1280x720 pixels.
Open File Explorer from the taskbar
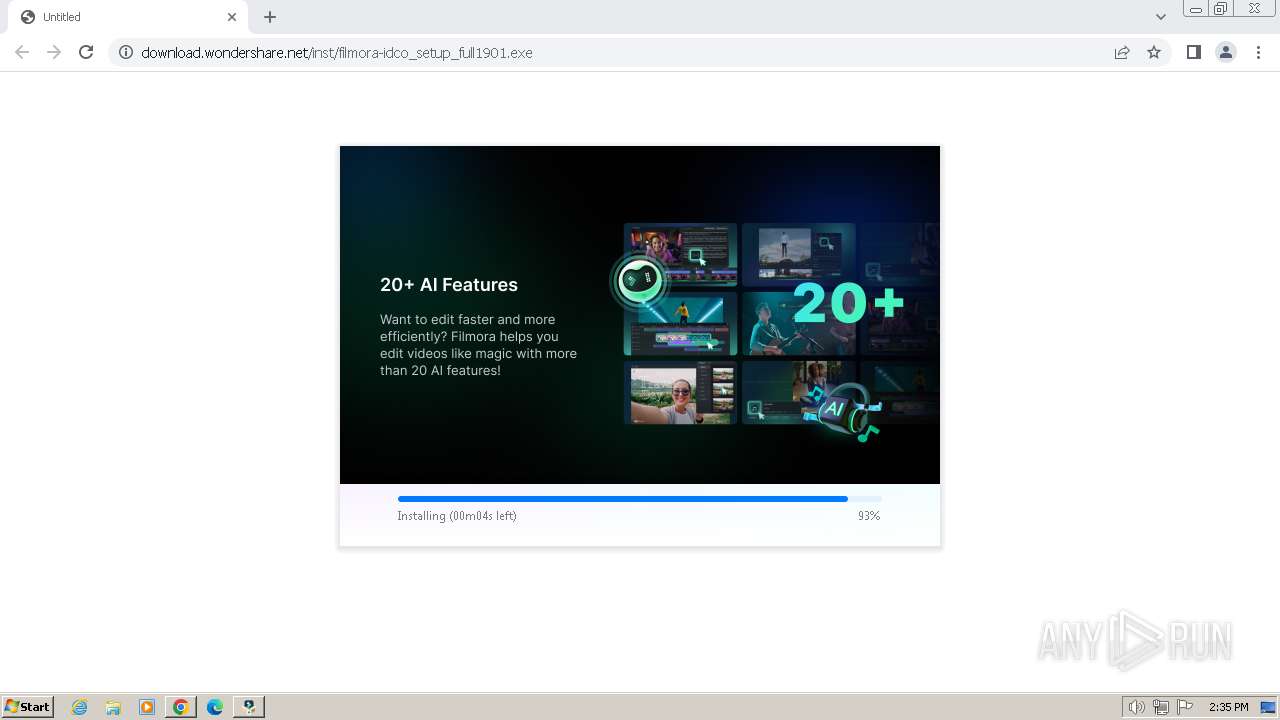point(113,707)
